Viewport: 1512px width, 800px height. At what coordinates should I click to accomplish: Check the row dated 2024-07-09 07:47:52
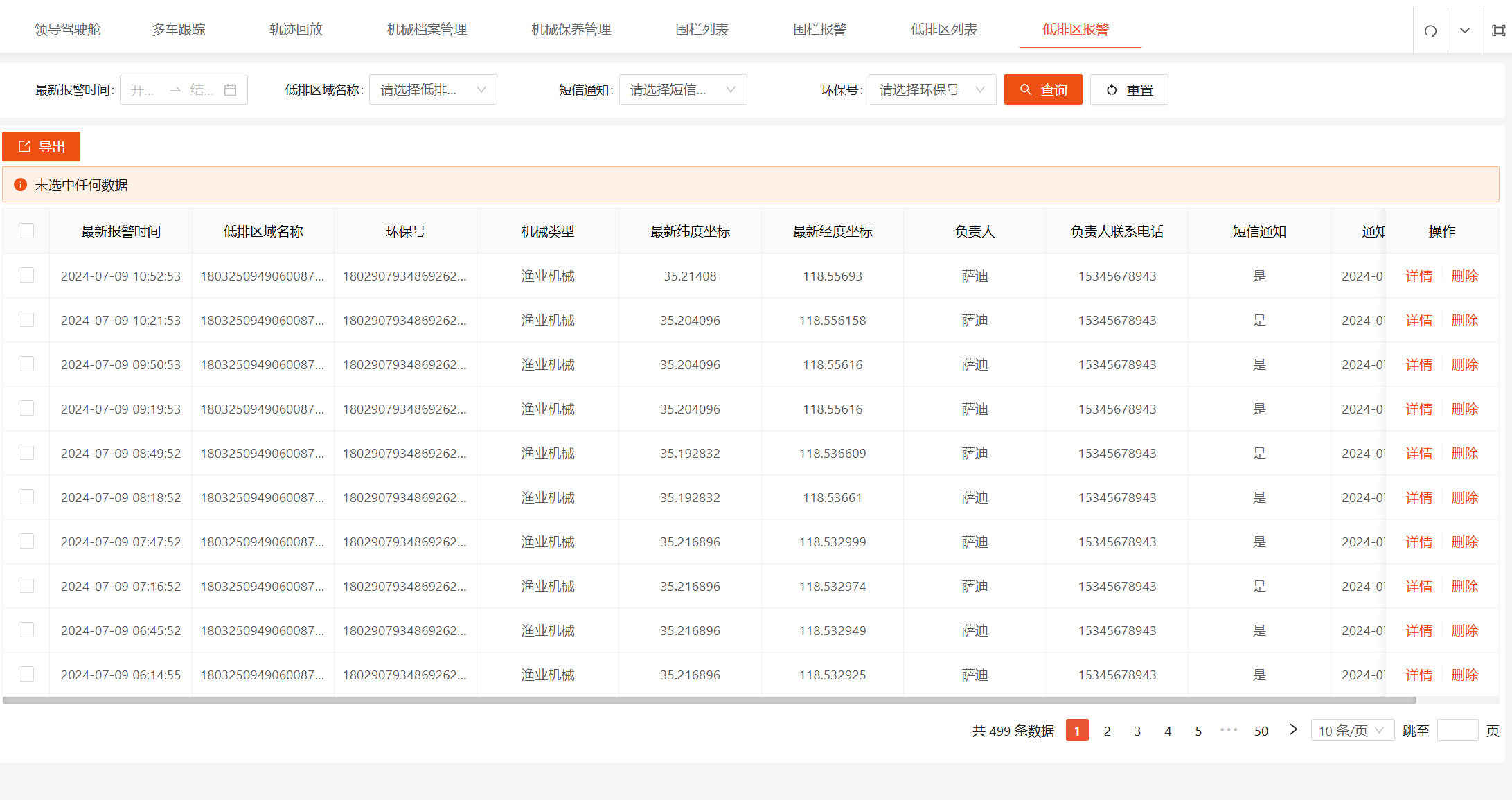click(x=26, y=541)
